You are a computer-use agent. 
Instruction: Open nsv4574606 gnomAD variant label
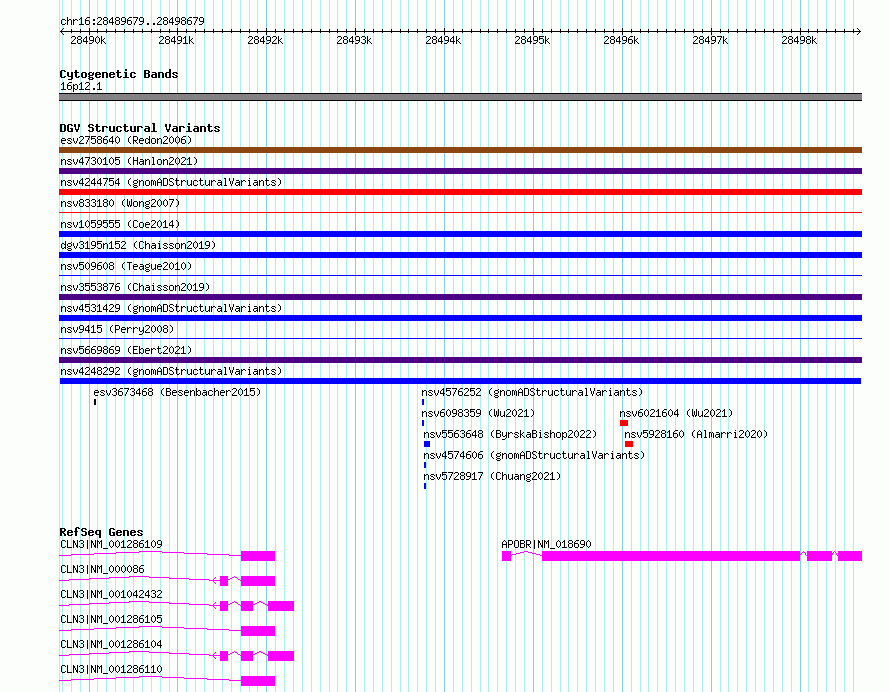coord(534,455)
